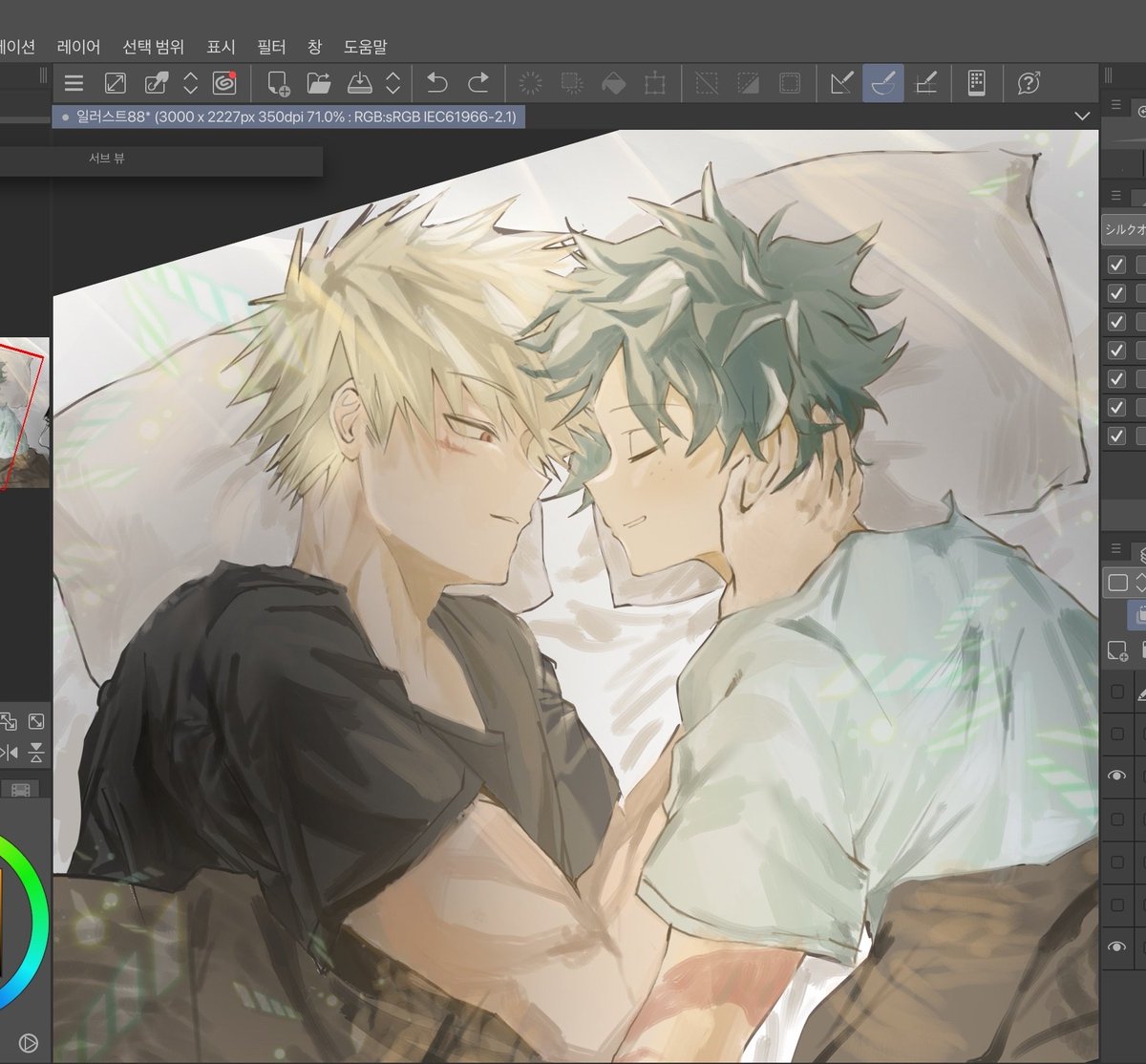1146x1064 pixels.
Task: Open the 레이어 menu
Action: [79, 46]
